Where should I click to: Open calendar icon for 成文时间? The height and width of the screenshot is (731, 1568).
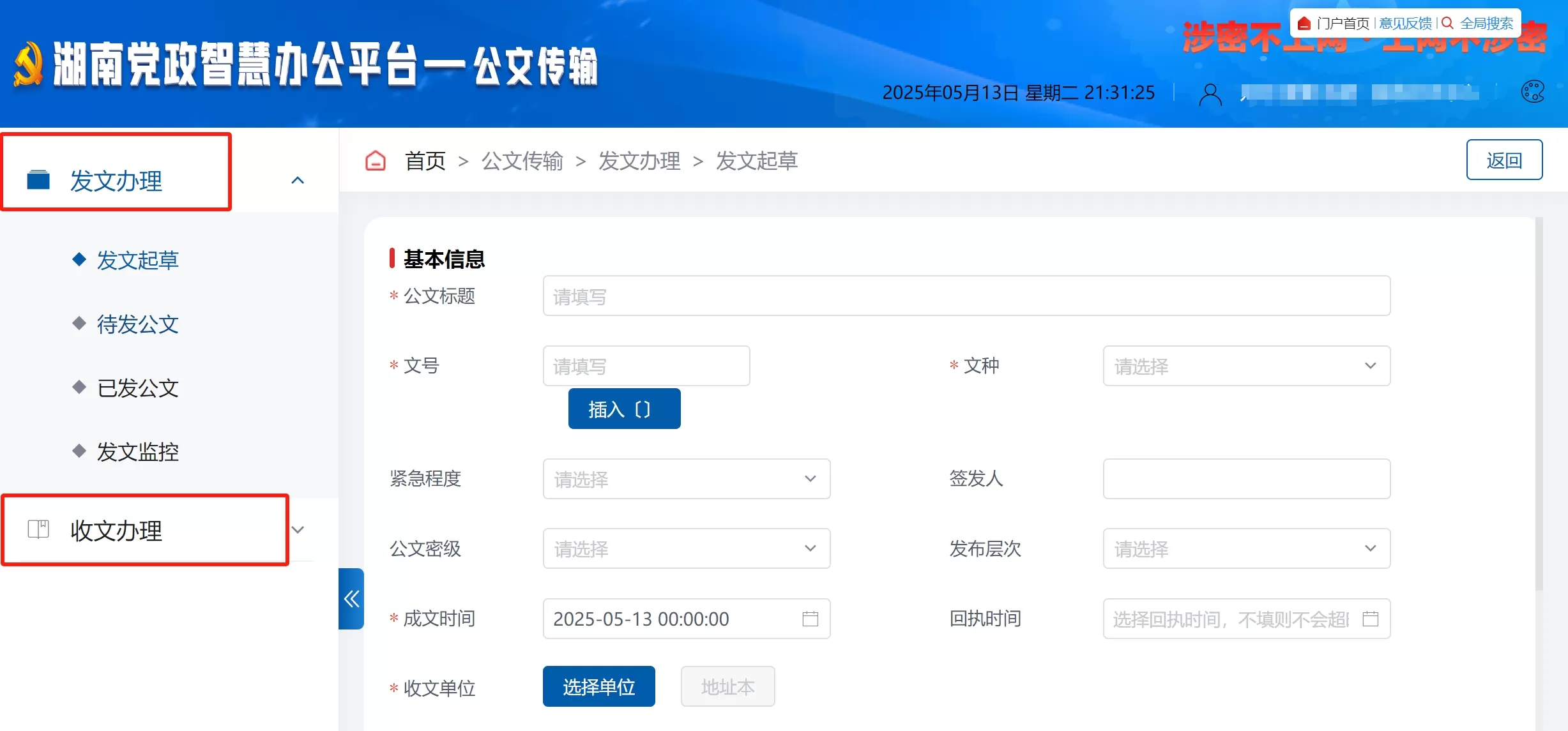coord(810,619)
